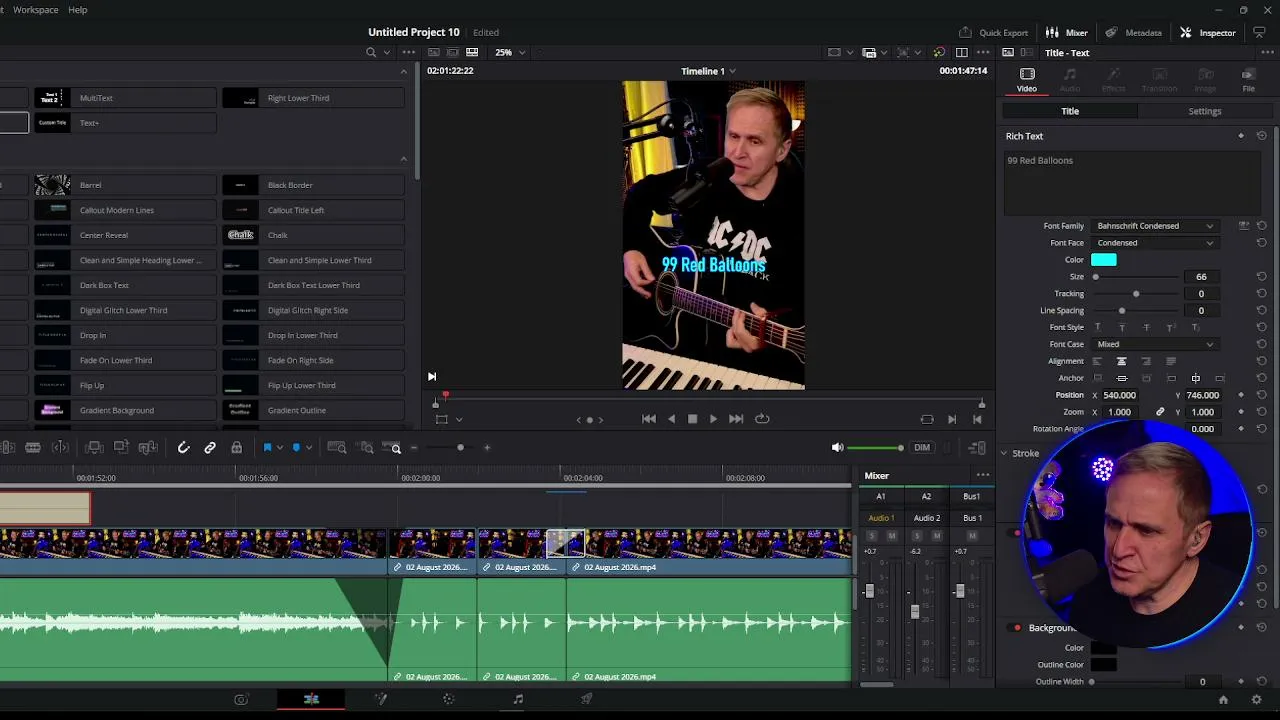Screen dimensions: 1280x720
Task: Open the File tab in Inspector
Action: 1248,80
